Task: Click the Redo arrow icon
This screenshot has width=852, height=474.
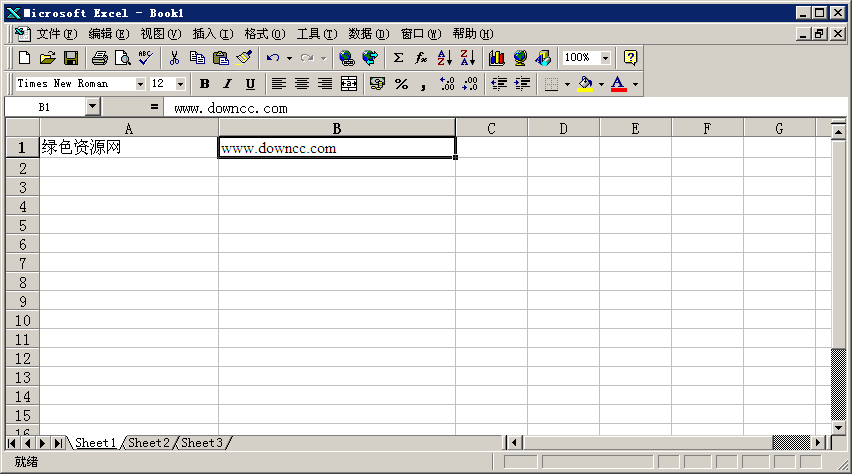Action: click(307, 58)
